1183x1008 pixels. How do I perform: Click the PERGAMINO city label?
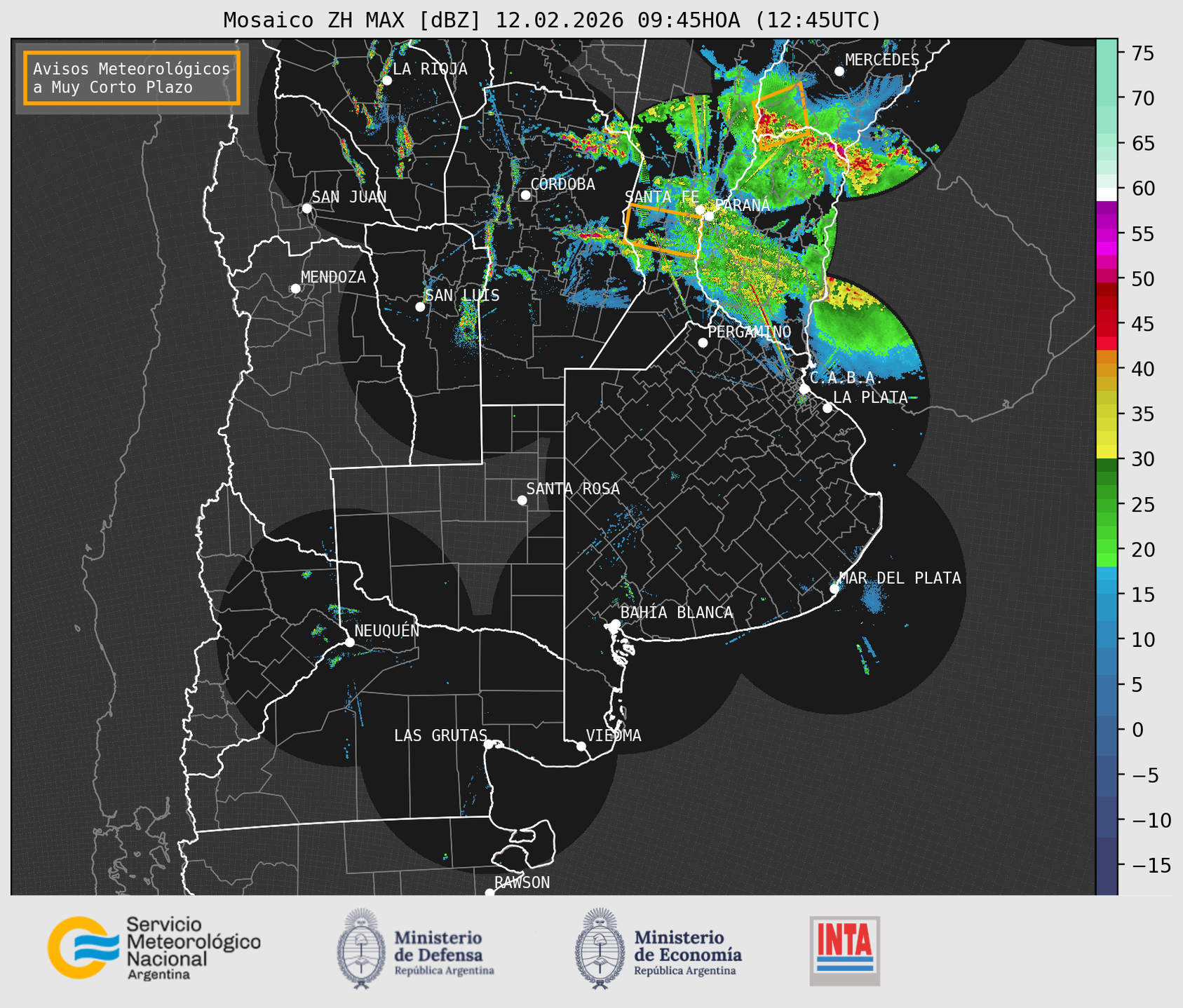(x=749, y=332)
